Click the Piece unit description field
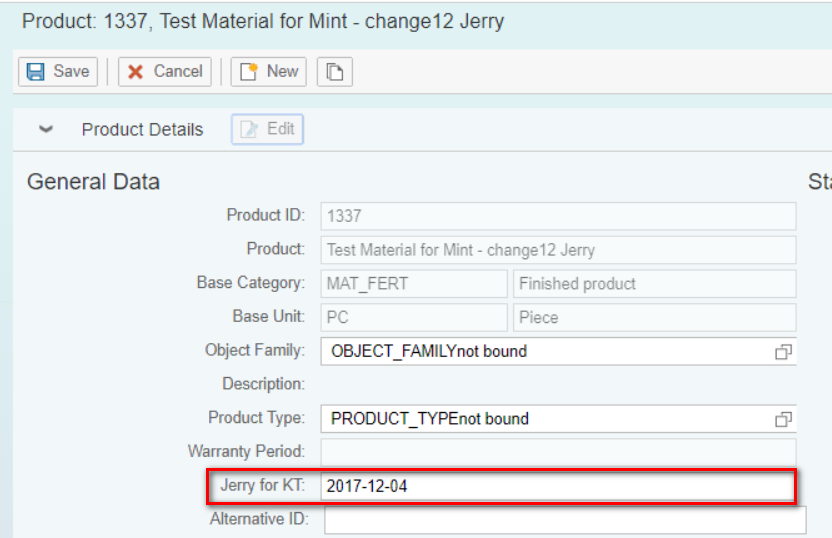This screenshot has height=538, width=832. click(x=654, y=318)
